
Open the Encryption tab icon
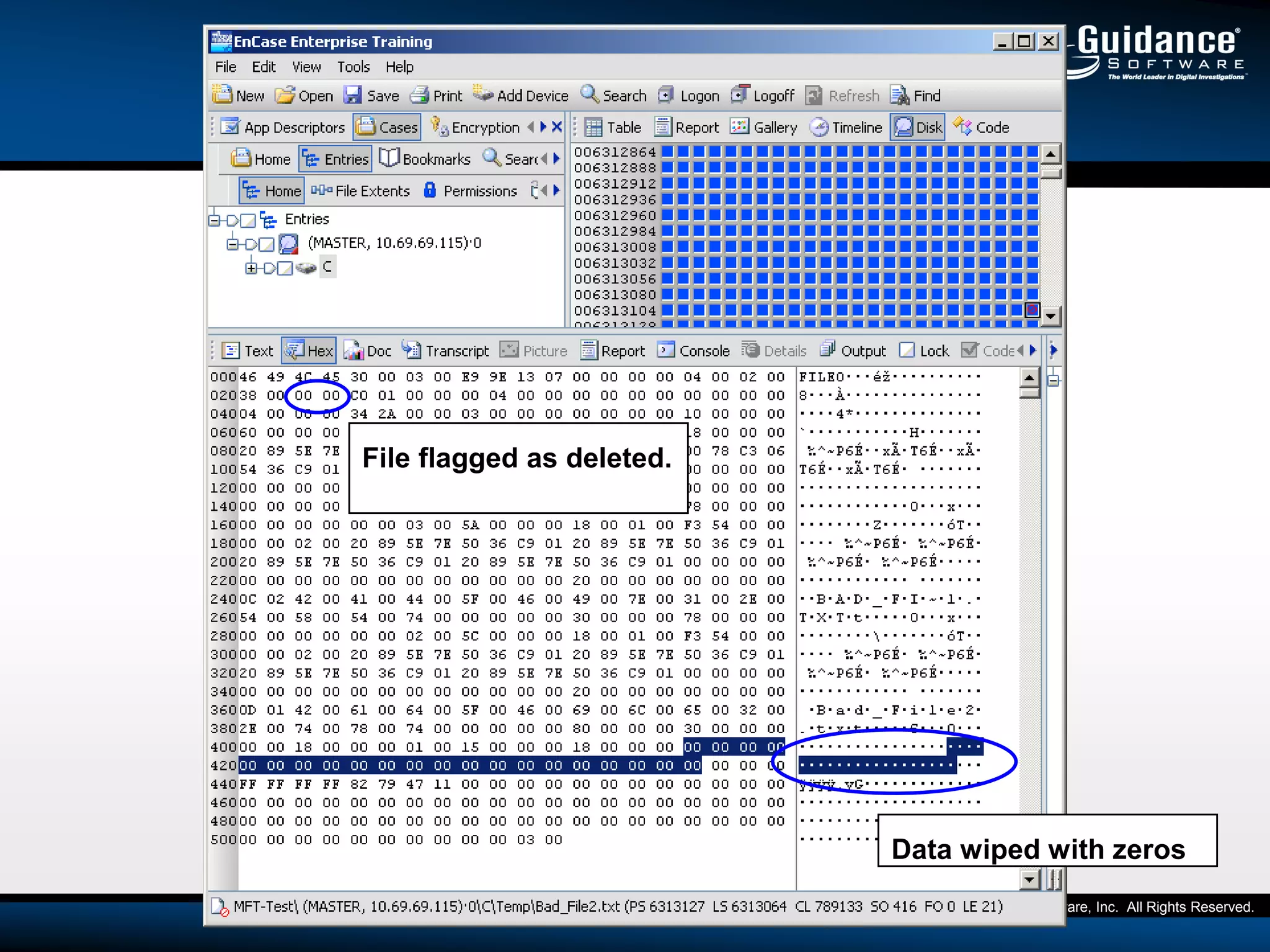tap(439, 126)
